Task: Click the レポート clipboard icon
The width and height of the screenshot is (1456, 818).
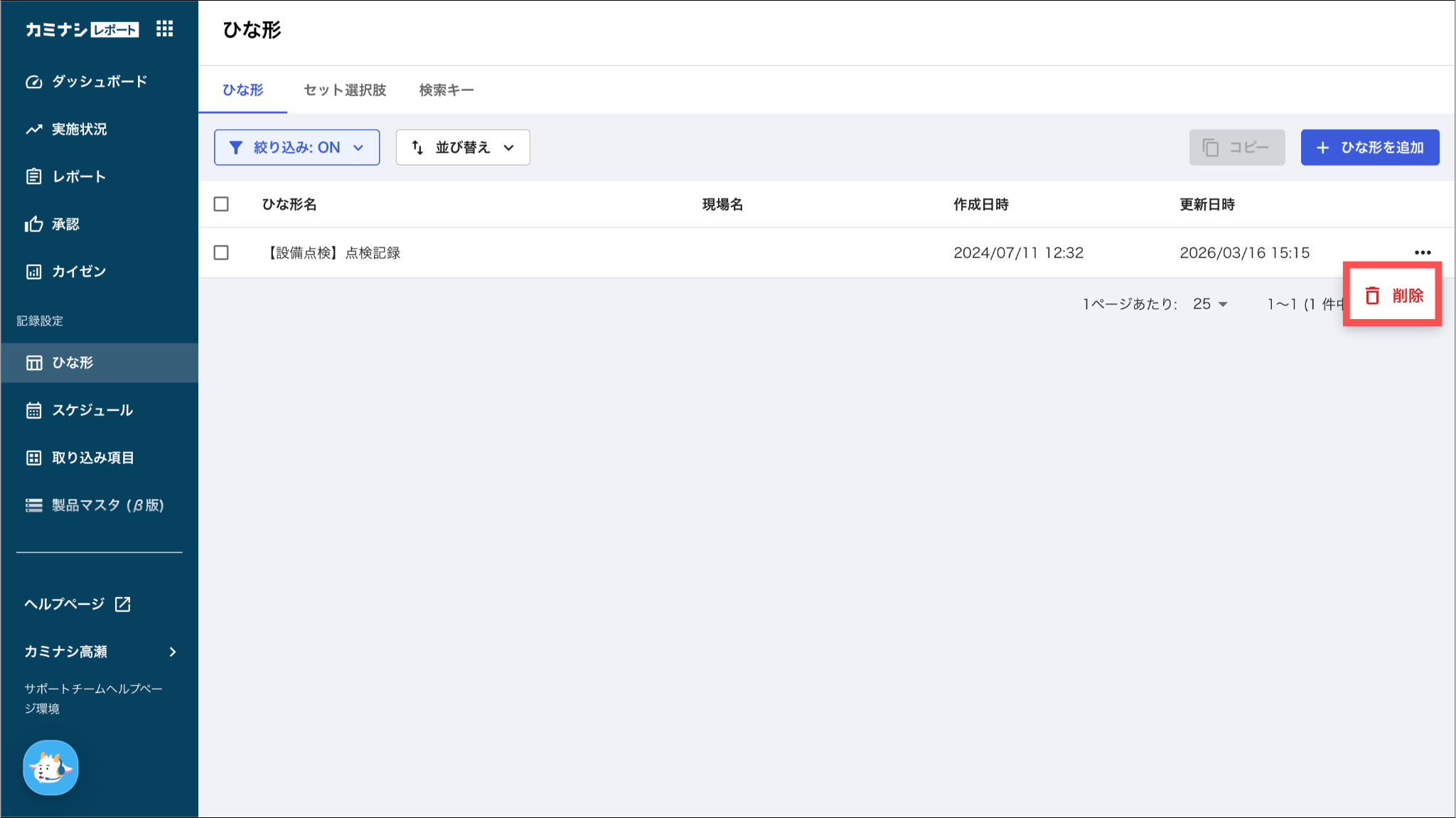Action: (x=33, y=176)
